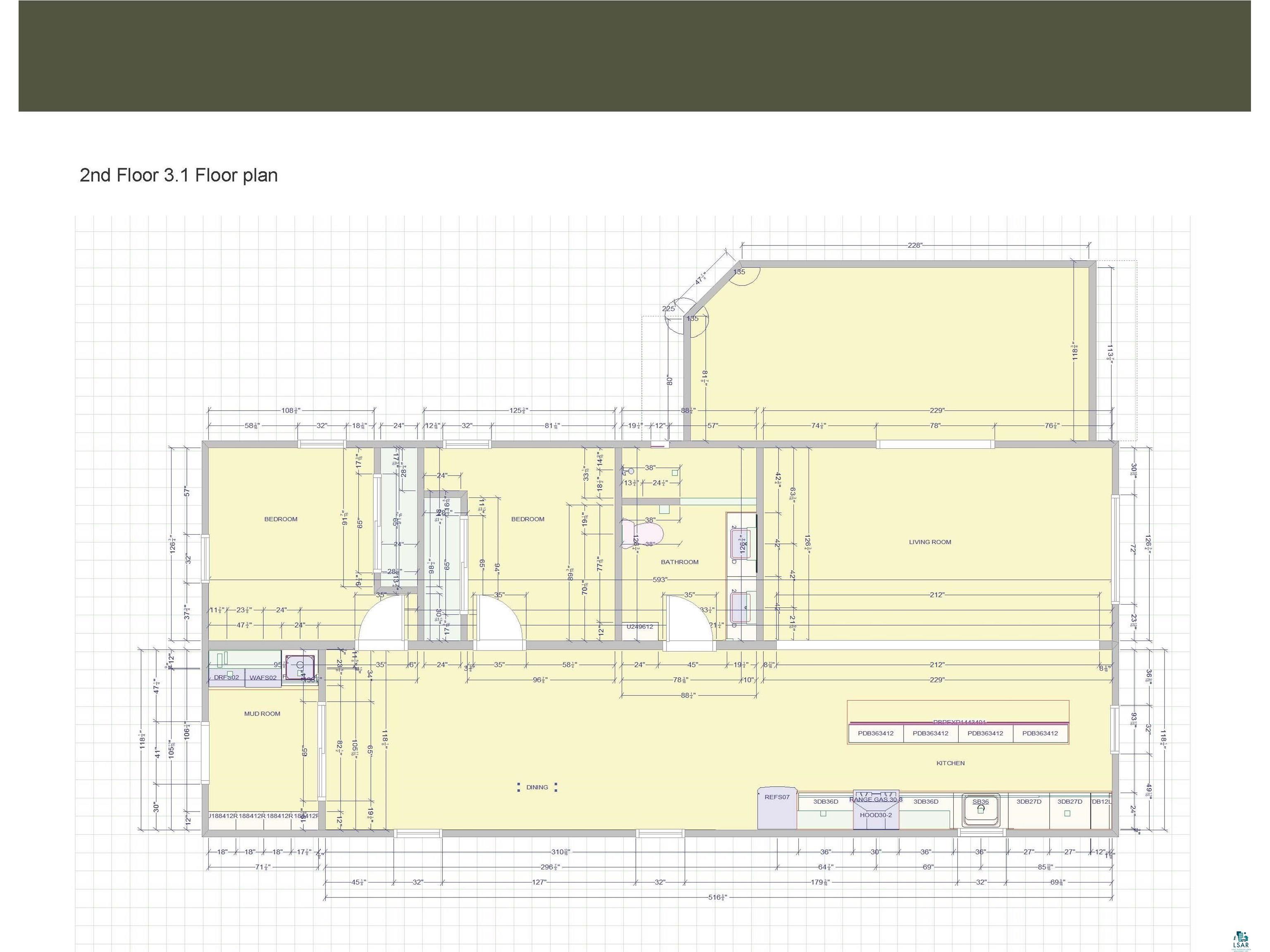Click the 516 inch overall dimension

coord(717,897)
